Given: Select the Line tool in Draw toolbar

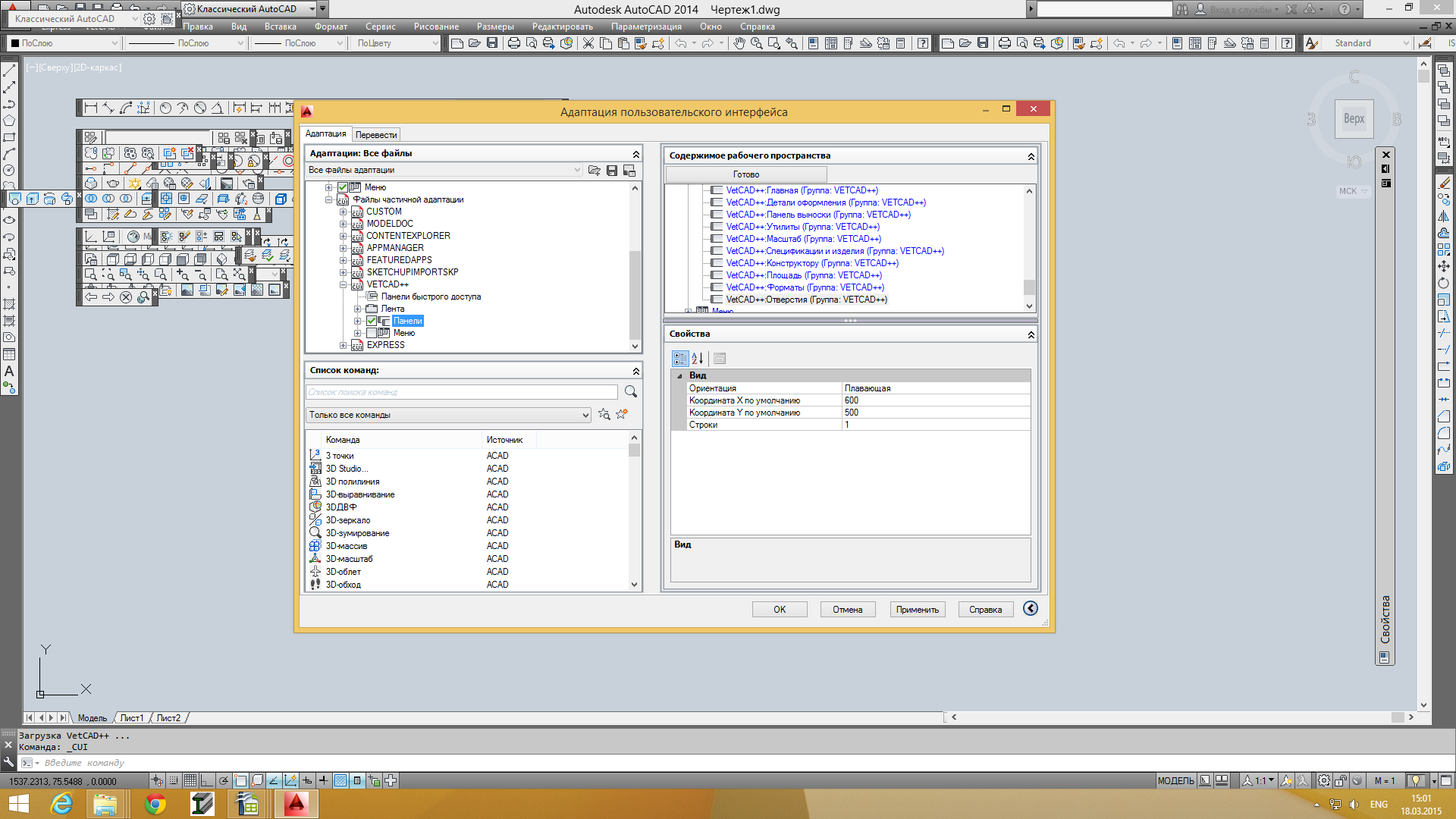Looking at the screenshot, I should (9, 71).
